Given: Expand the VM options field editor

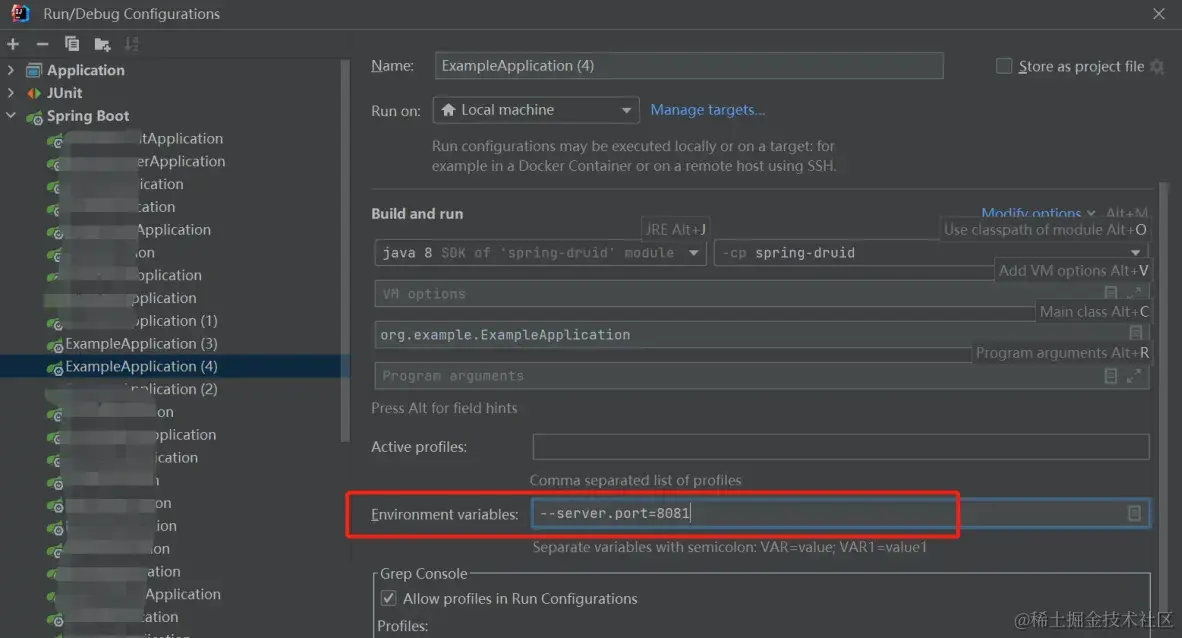Looking at the screenshot, I should (1133, 292).
